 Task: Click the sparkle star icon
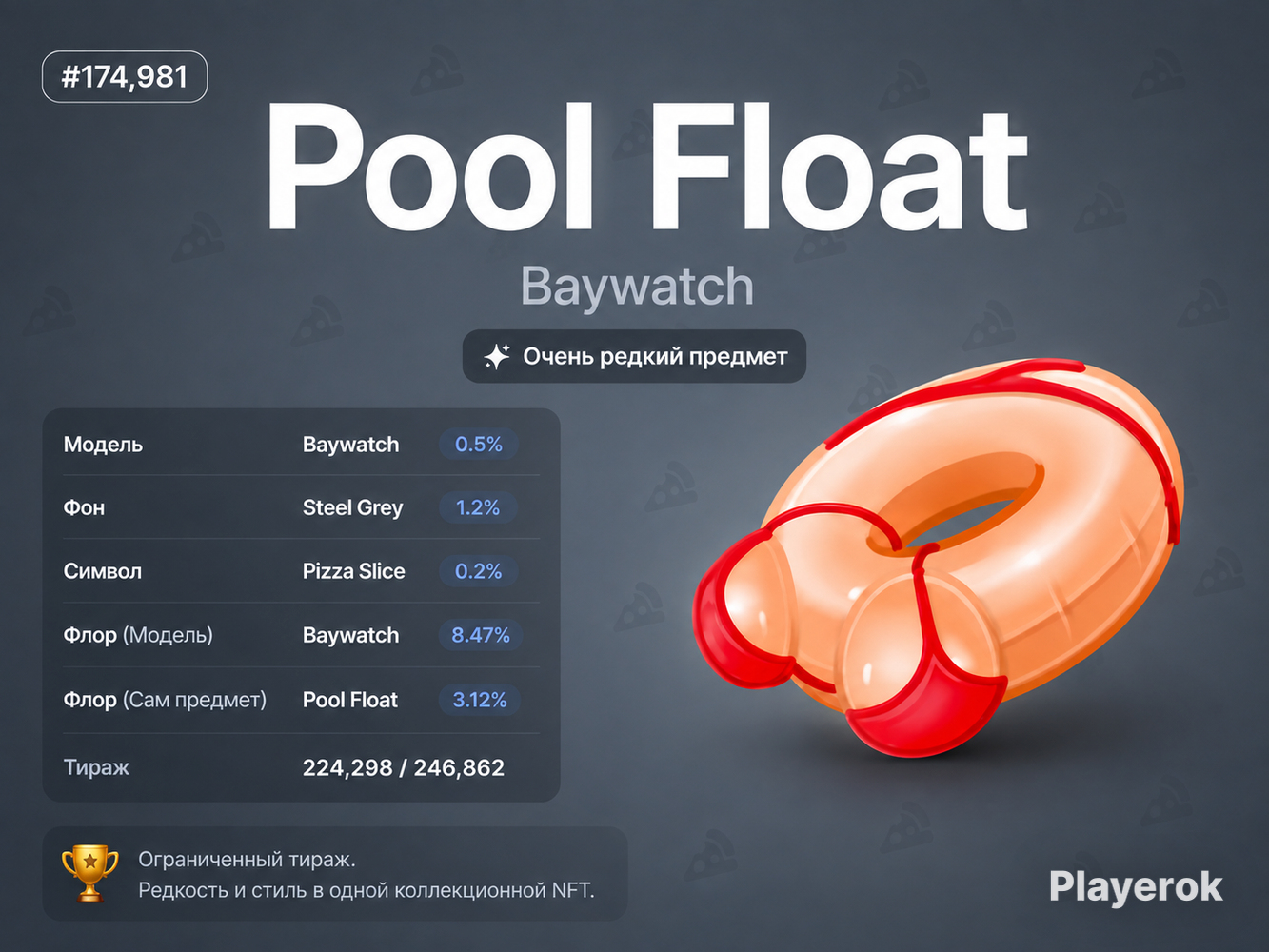(497, 357)
